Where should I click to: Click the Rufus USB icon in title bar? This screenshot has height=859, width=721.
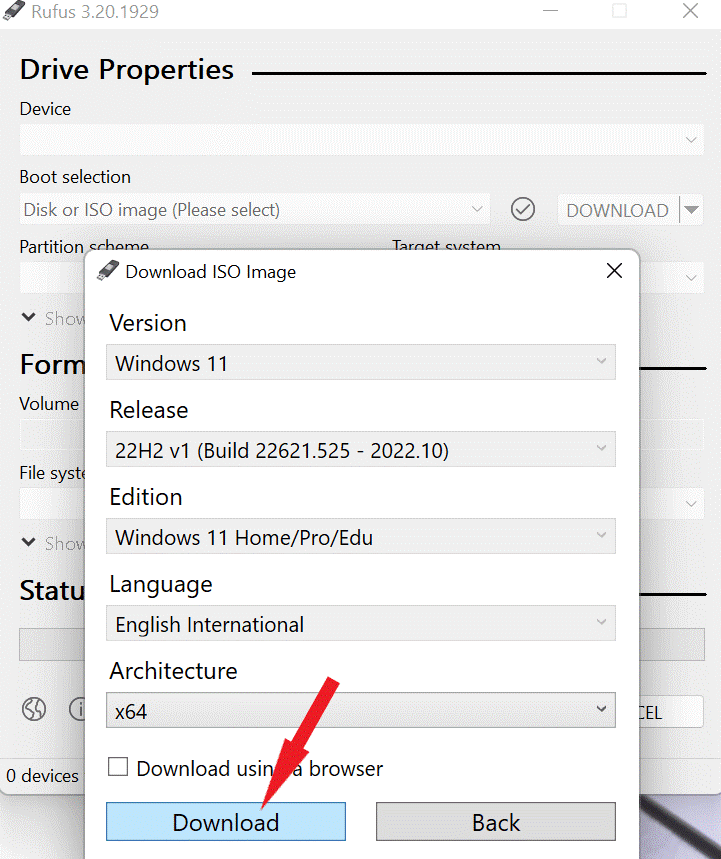pyautogui.click(x=13, y=10)
